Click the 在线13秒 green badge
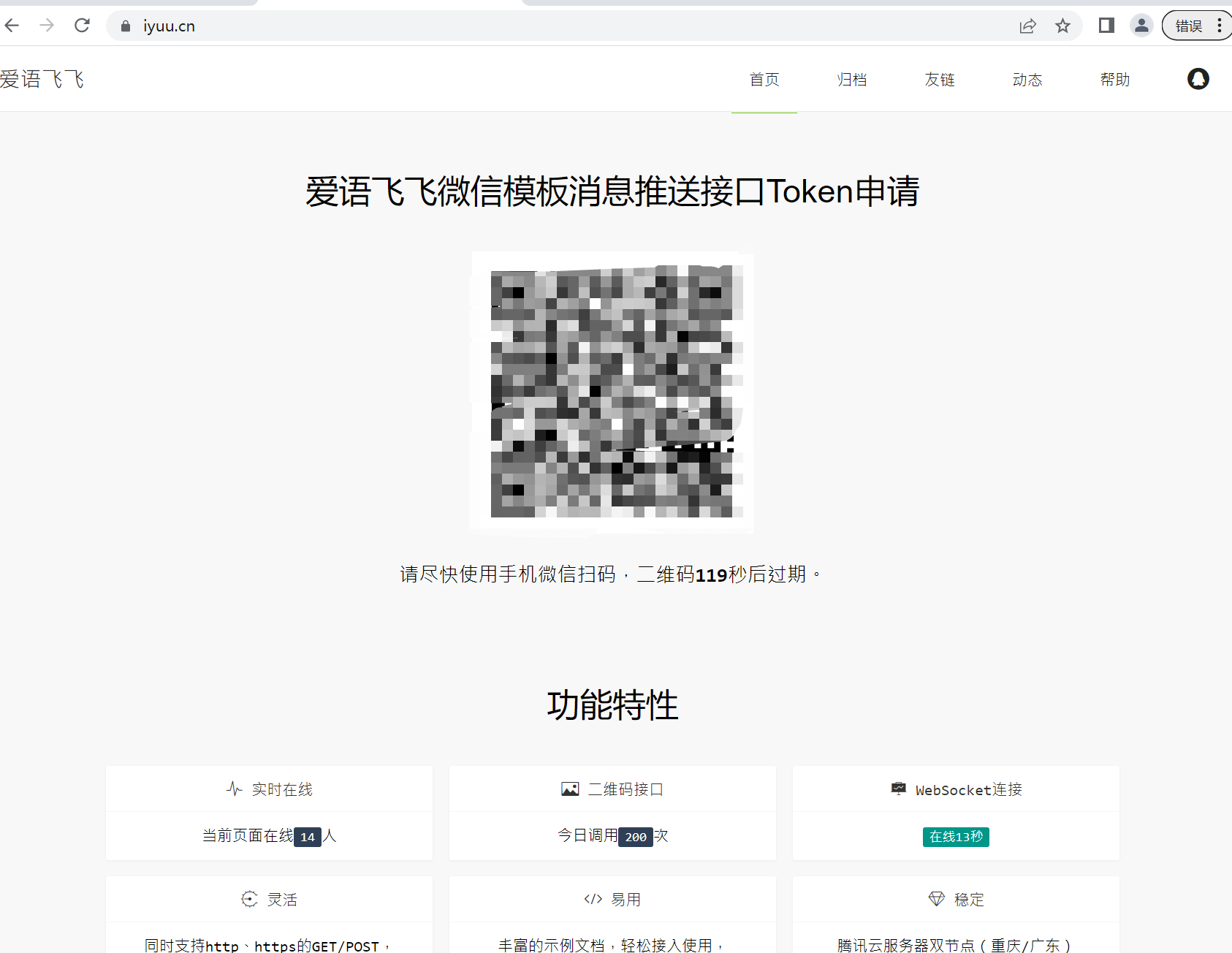The height and width of the screenshot is (953, 1232). (956, 837)
